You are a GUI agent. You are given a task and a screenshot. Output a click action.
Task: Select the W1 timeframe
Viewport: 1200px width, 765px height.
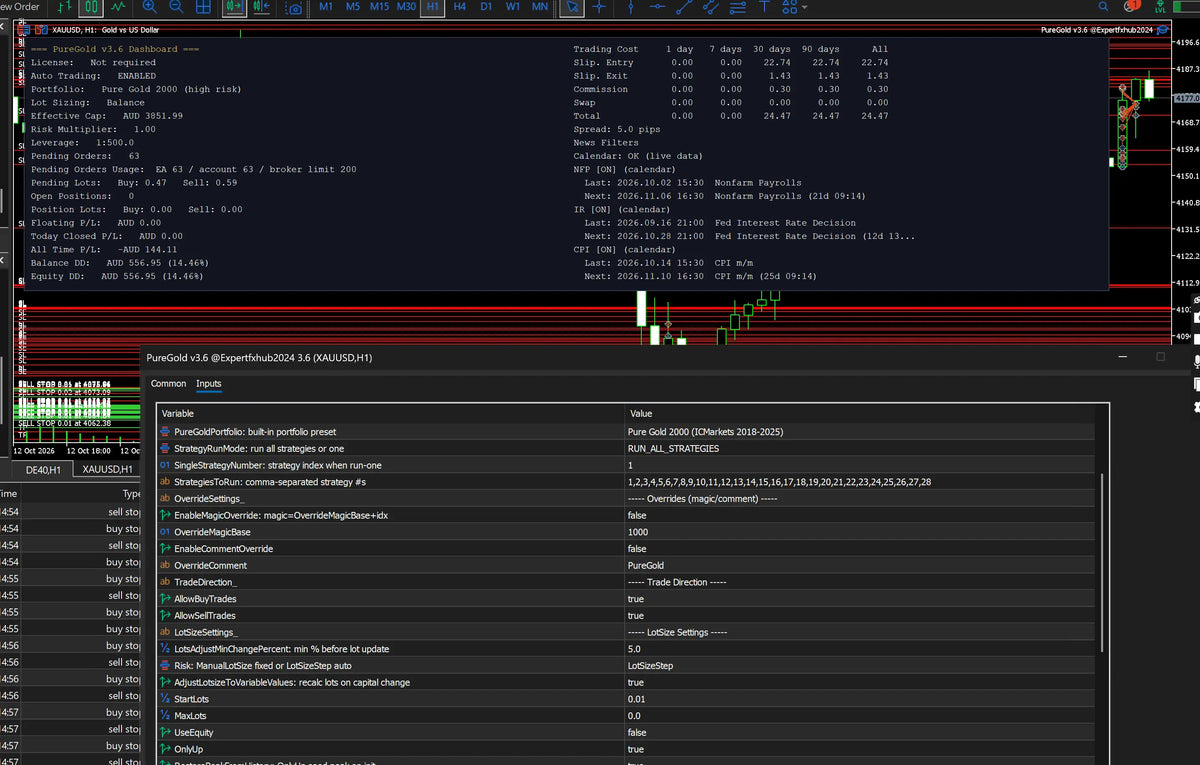[x=512, y=7]
